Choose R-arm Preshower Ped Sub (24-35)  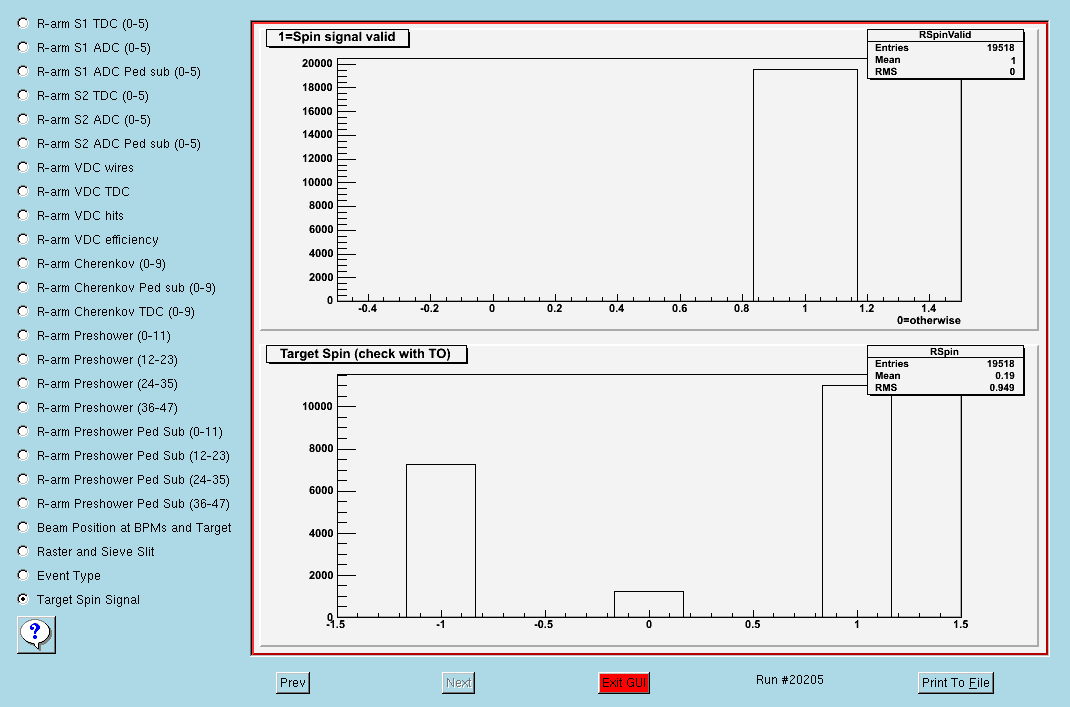(x=23, y=479)
